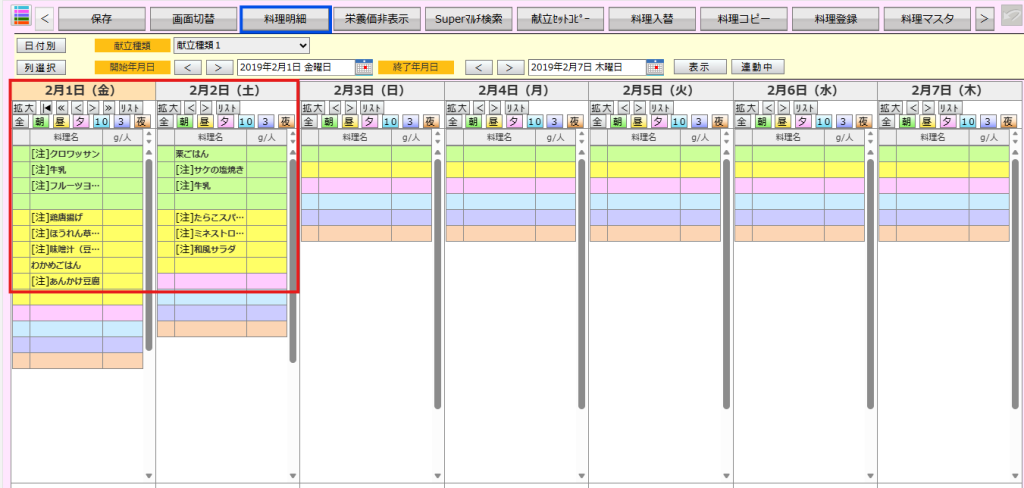Open the end date calendar picker
Viewport: 1024px width, 488px height.
655,67
